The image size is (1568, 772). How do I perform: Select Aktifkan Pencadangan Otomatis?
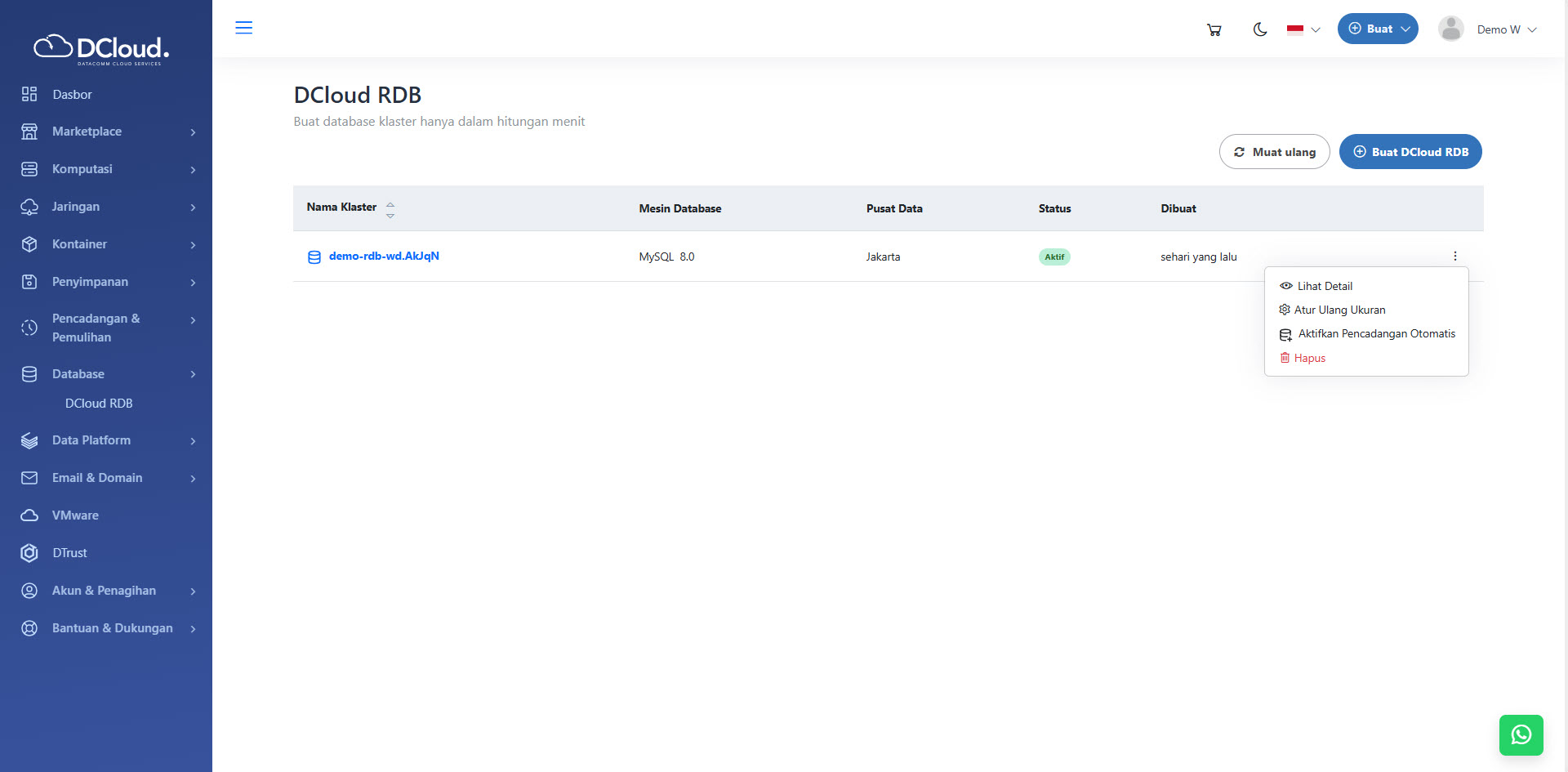[1376, 334]
